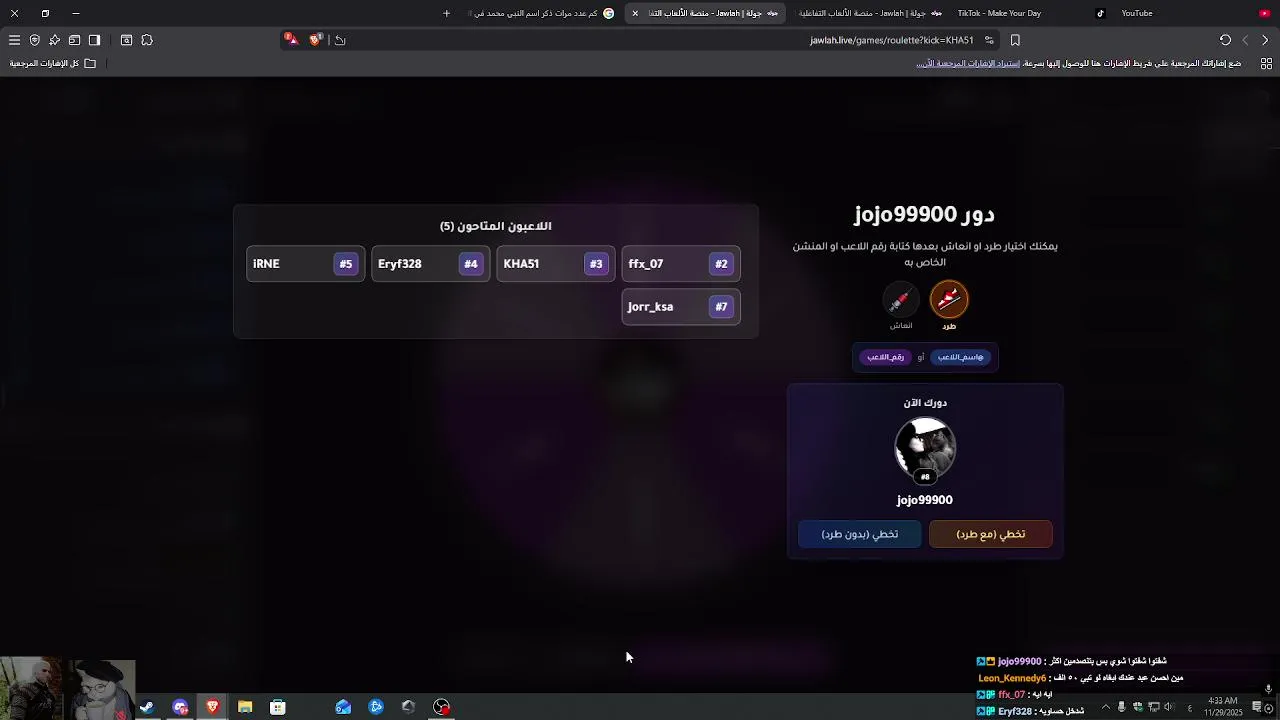Reload the page
Image resolution: width=1280 pixels, height=720 pixels.
(x=1225, y=40)
